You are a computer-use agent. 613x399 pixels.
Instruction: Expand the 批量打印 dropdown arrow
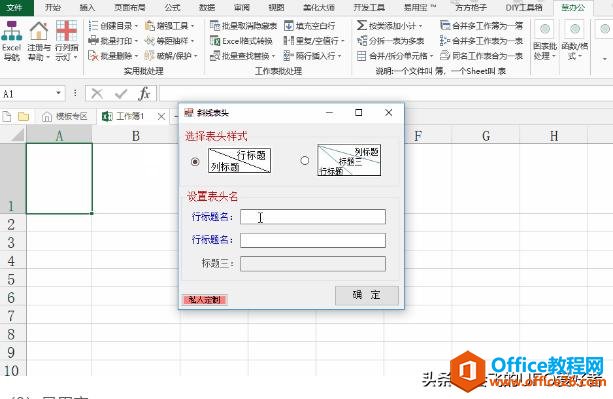(136, 41)
